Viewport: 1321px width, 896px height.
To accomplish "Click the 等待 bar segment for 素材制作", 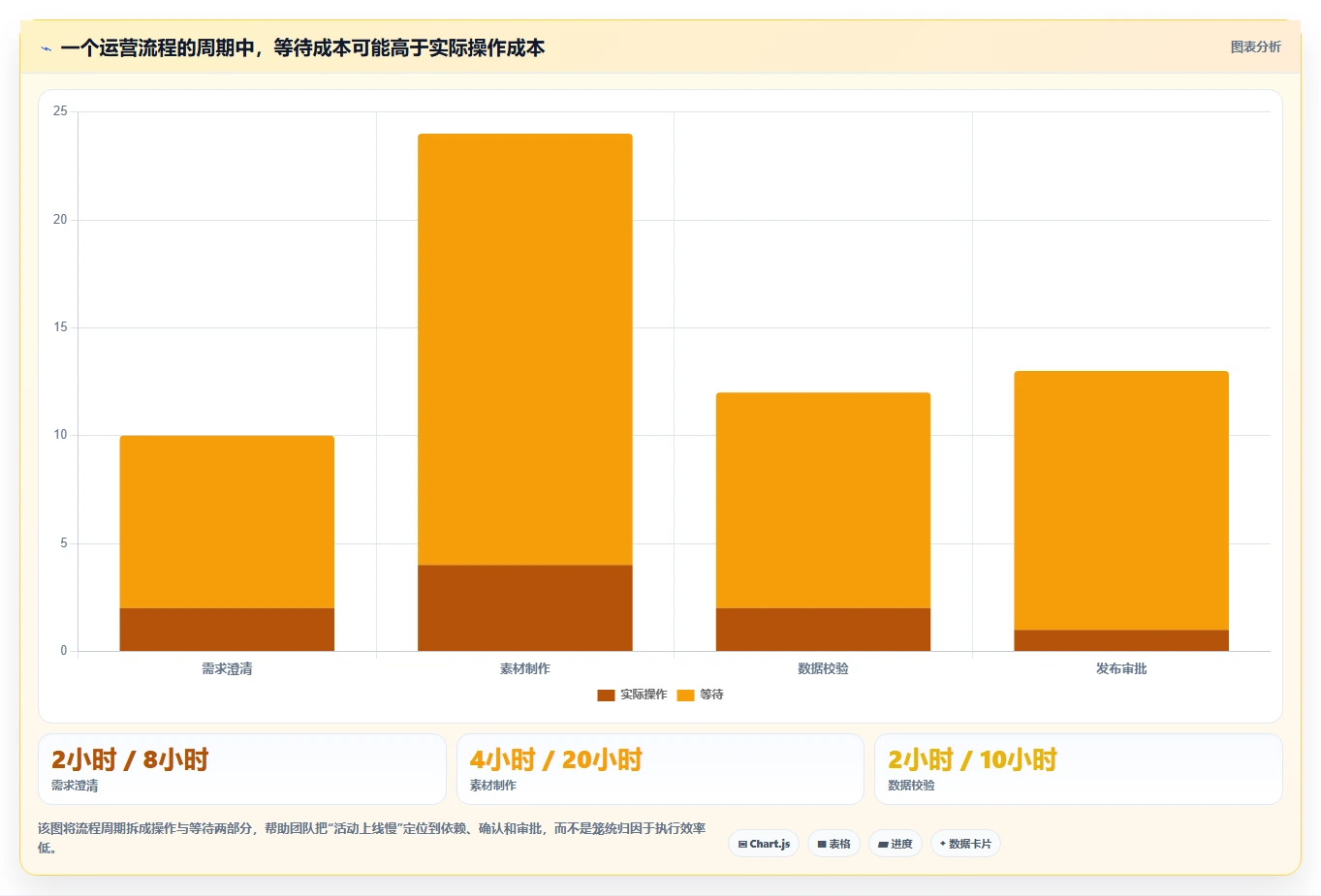I will [525, 350].
